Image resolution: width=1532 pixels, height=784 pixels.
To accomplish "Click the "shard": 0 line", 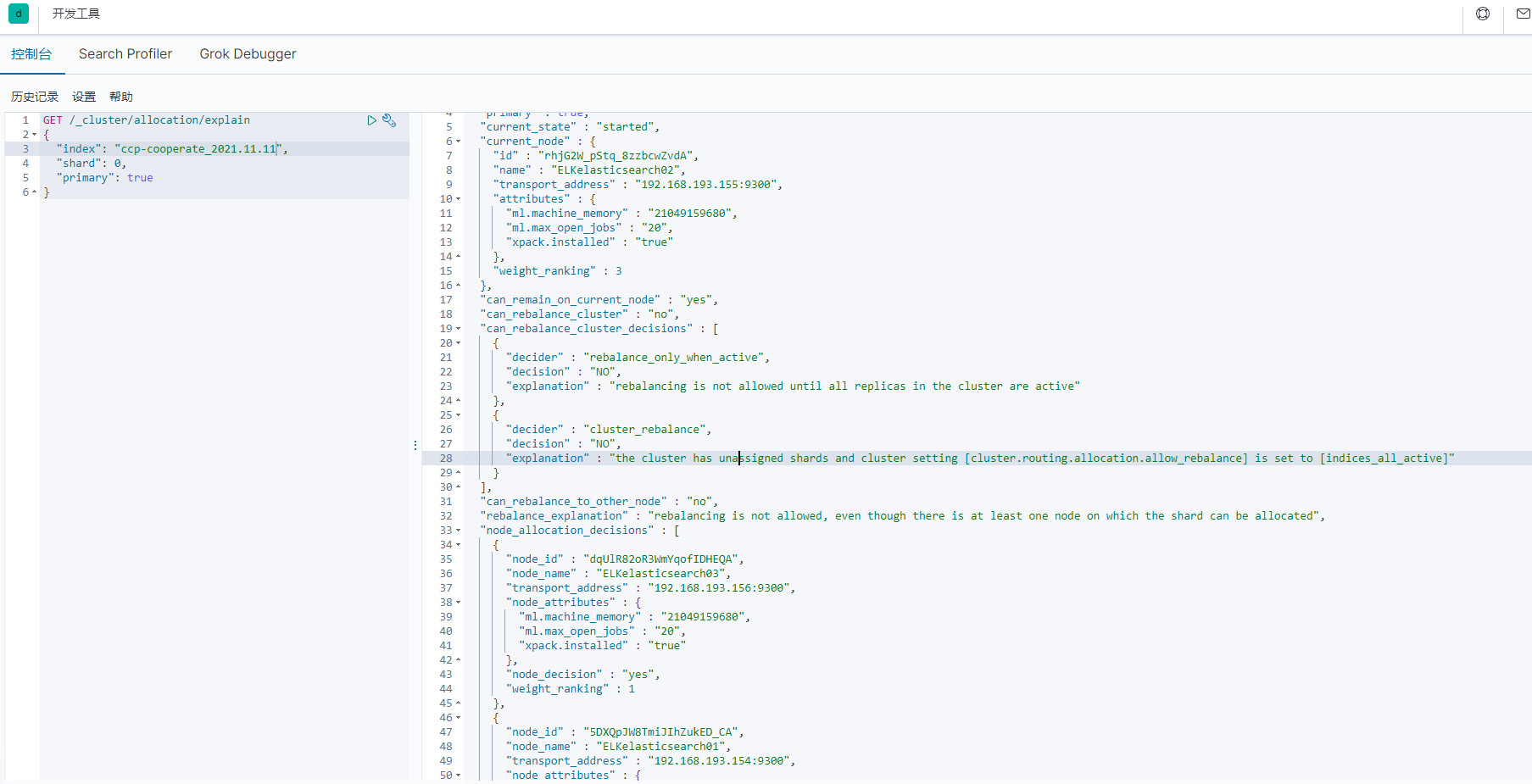I will pyautogui.click(x=92, y=164).
